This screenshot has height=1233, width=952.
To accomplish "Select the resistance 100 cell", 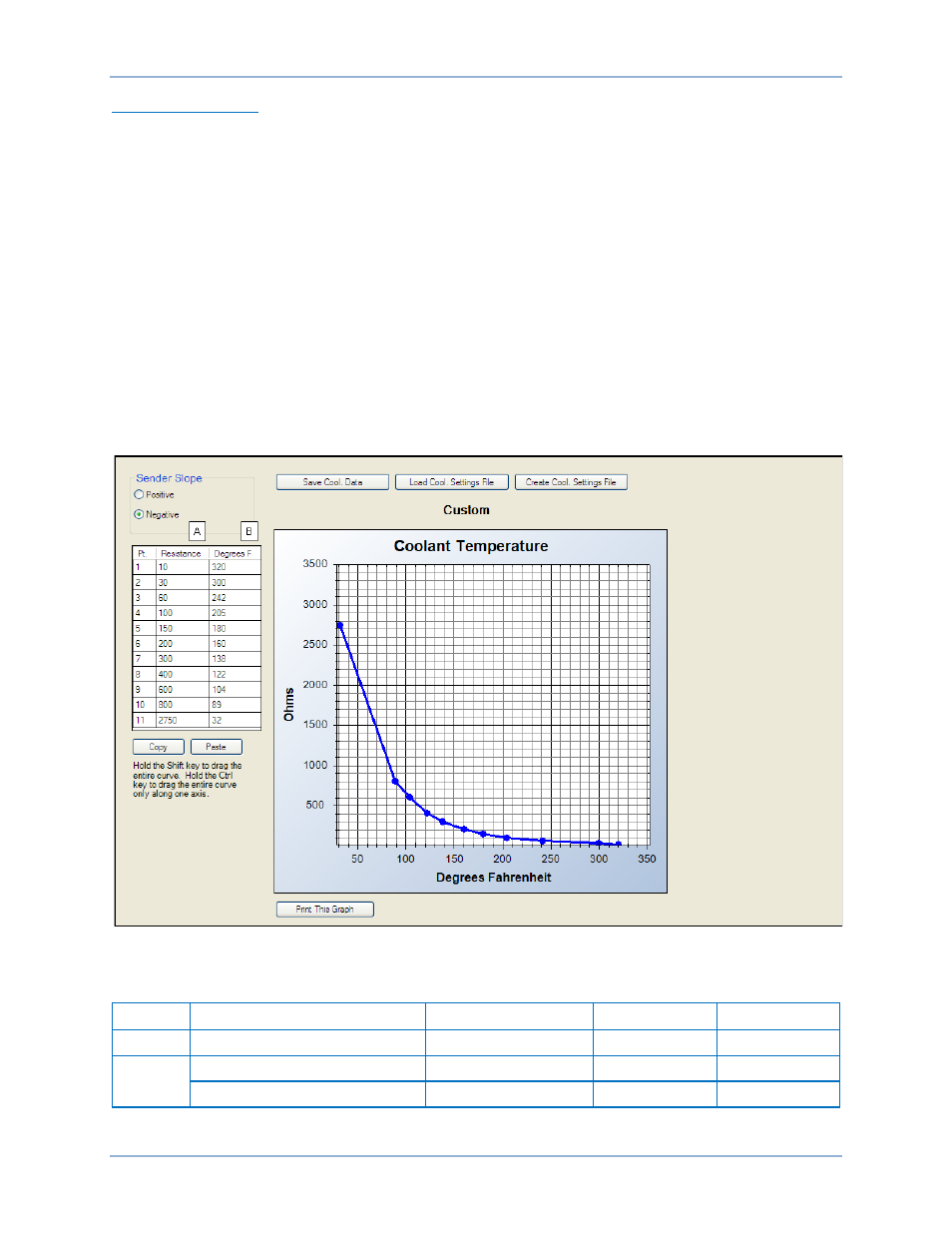I will [182, 613].
